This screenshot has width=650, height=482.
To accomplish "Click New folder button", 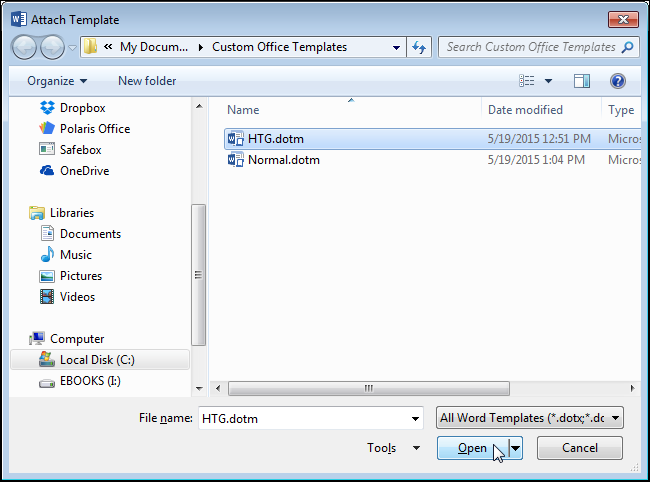I will [147, 81].
